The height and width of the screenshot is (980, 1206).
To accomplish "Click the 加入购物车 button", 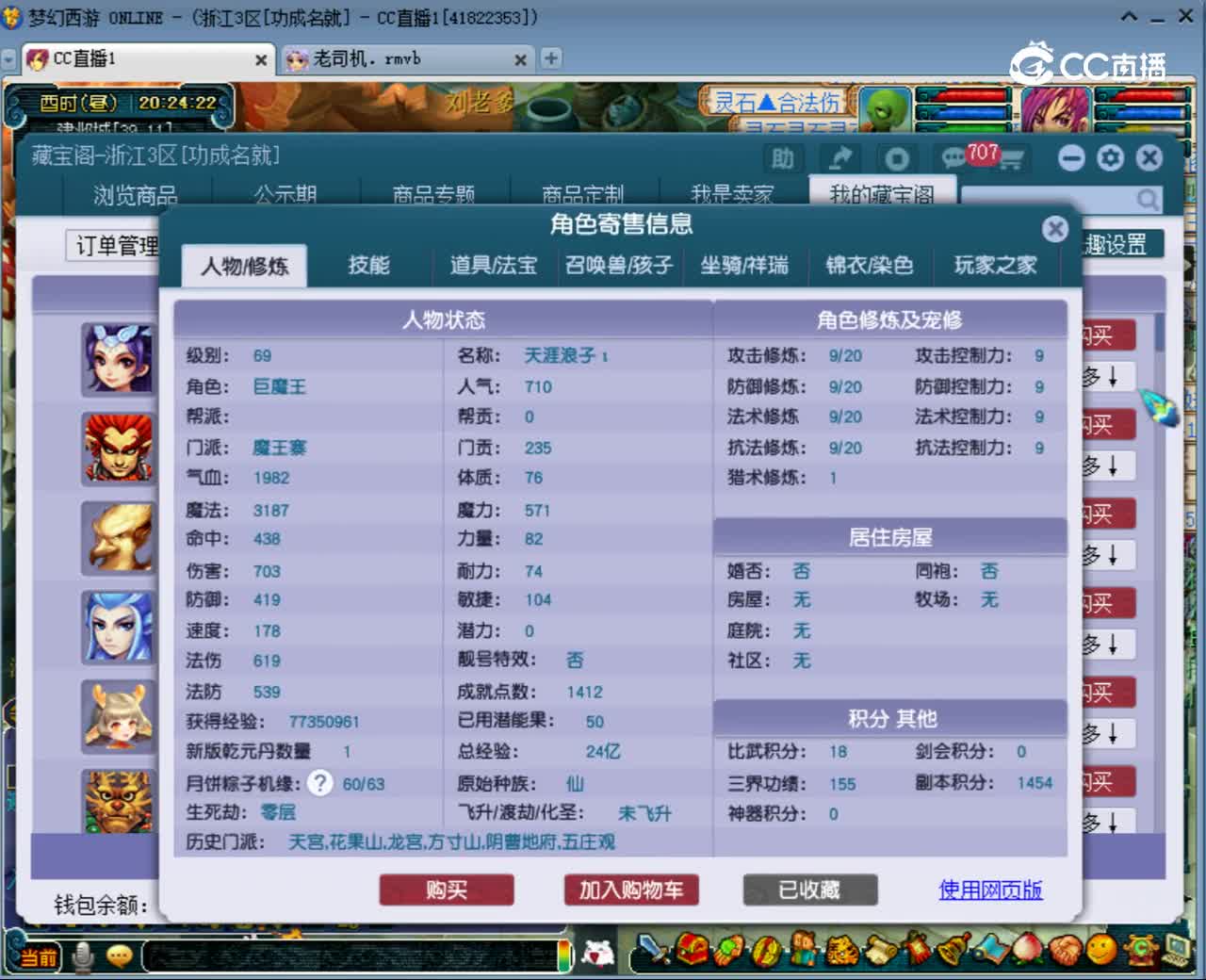I will pos(631,890).
